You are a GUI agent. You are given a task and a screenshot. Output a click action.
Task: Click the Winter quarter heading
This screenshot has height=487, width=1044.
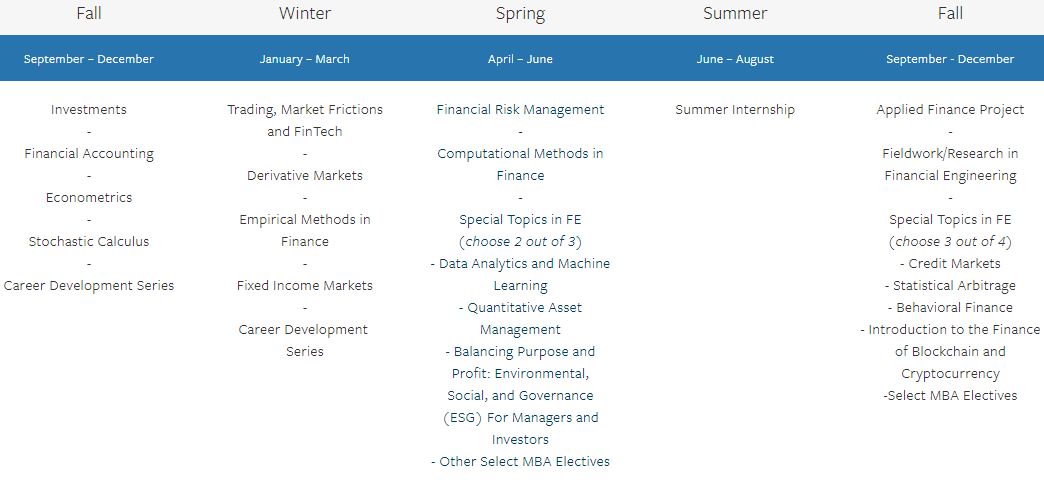305,13
